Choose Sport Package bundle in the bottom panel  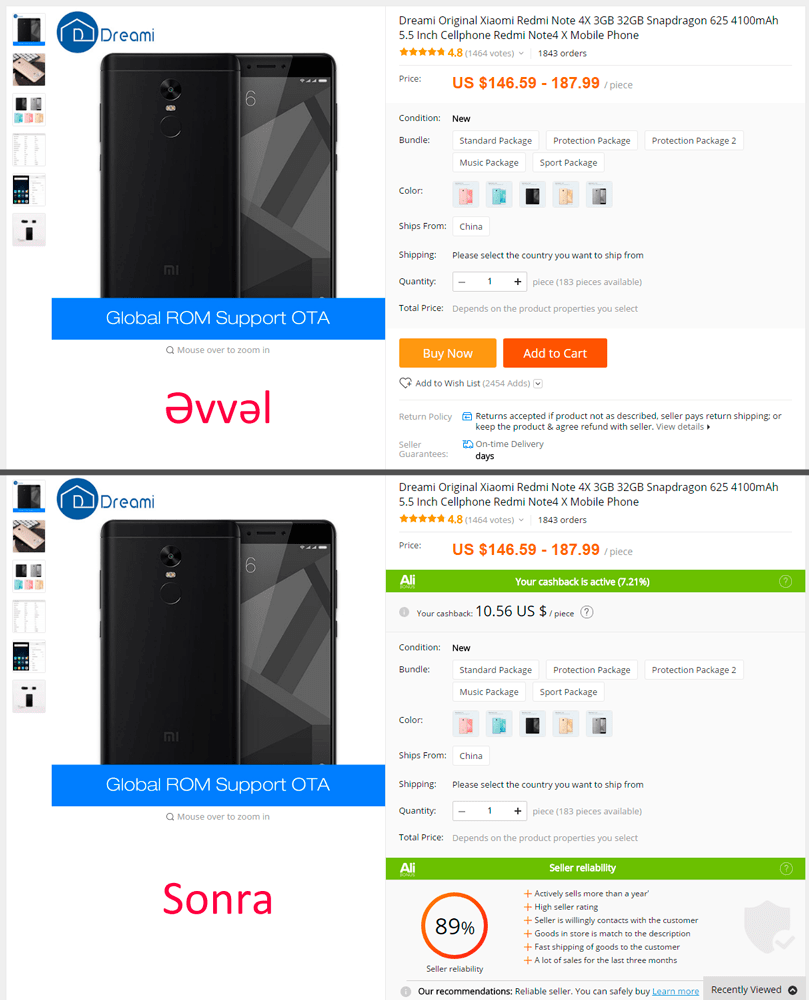(x=568, y=692)
